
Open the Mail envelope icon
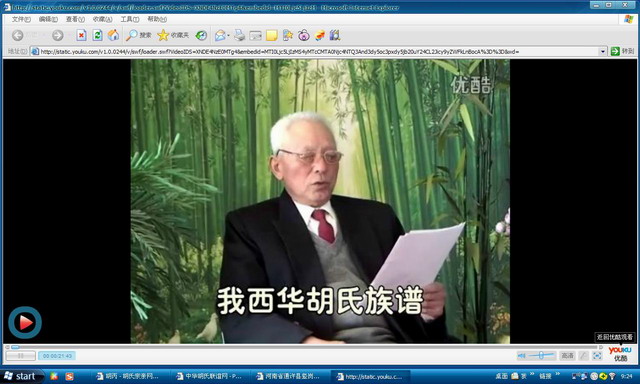pyautogui.click(x=220, y=36)
